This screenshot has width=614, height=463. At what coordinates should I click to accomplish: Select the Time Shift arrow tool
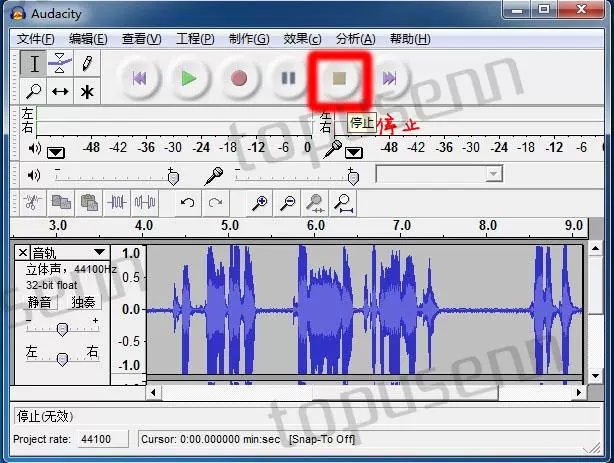click(60, 91)
